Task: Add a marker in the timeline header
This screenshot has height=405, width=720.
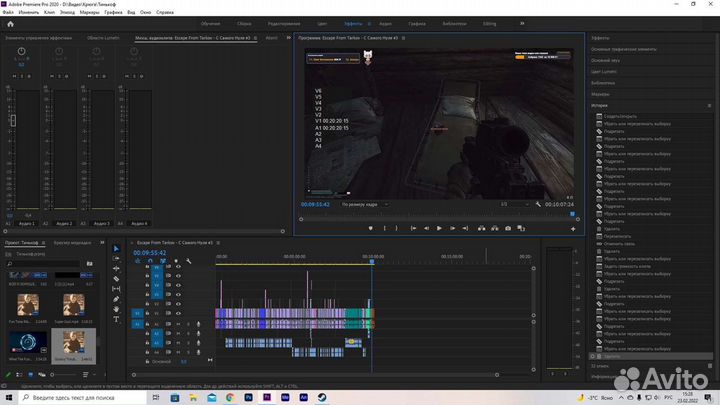Action: (176, 261)
